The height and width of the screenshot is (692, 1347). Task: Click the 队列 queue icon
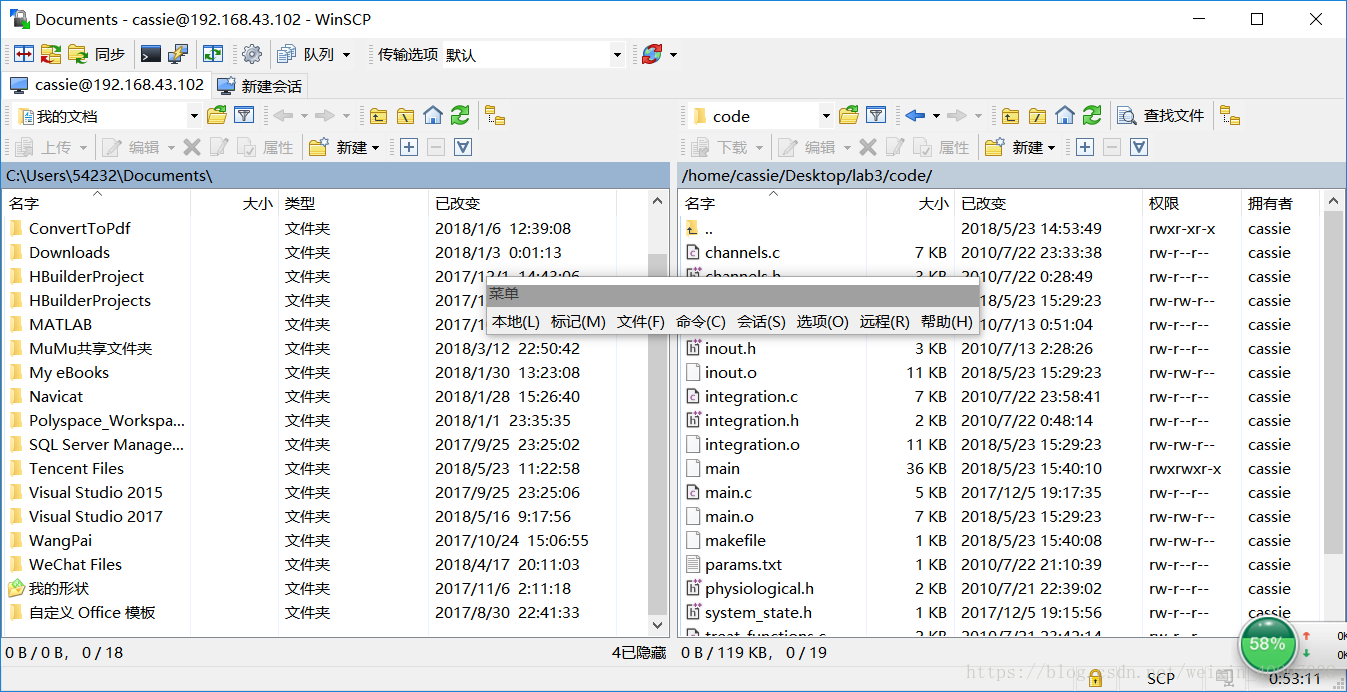pos(287,54)
